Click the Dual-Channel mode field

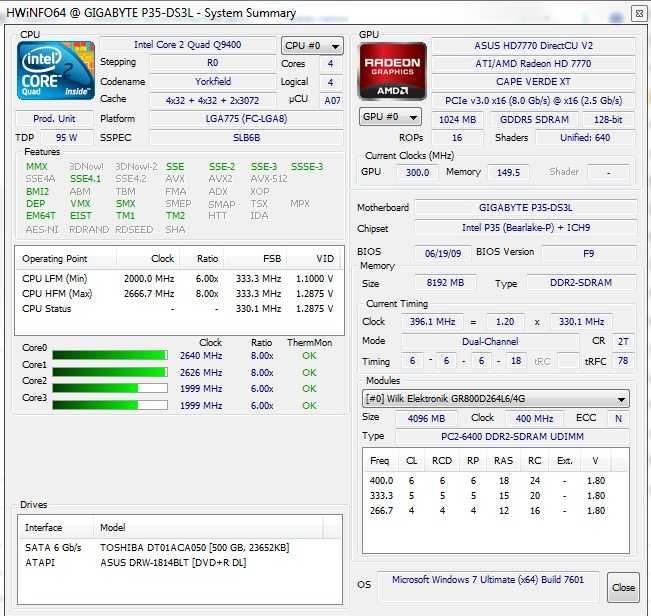pyautogui.click(x=490, y=341)
